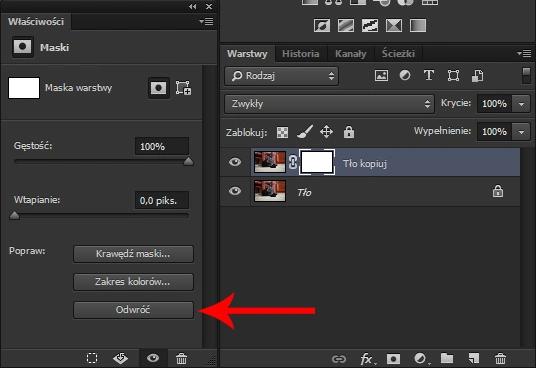536x368 pixels.
Task: Hide the Tło kopiuj layer
Action: 235,162
